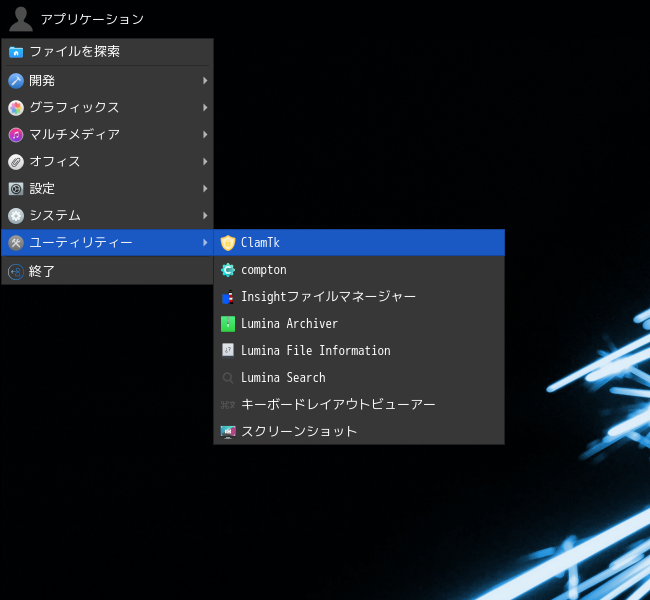Image resolution: width=650 pixels, height=600 pixels.
Task: Open キーボードレイアウトビューアー entry
Action: click(359, 405)
